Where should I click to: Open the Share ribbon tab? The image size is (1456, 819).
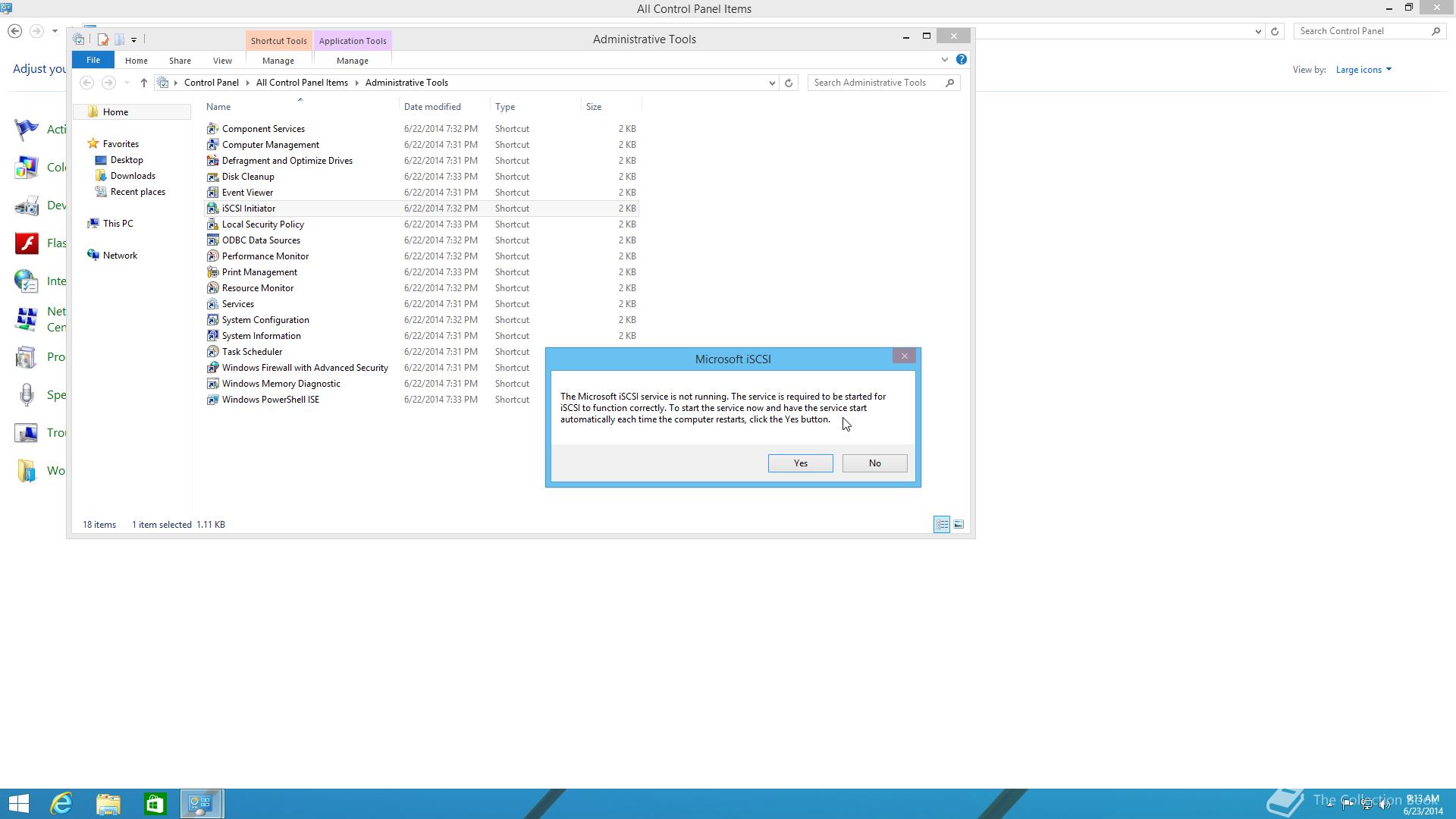pos(180,61)
